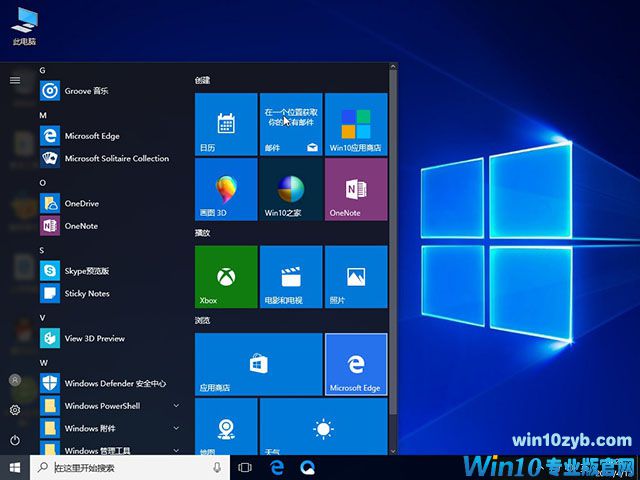
Task: Click the 日历 calendar tile
Action: pyautogui.click(x=225, y=124)
